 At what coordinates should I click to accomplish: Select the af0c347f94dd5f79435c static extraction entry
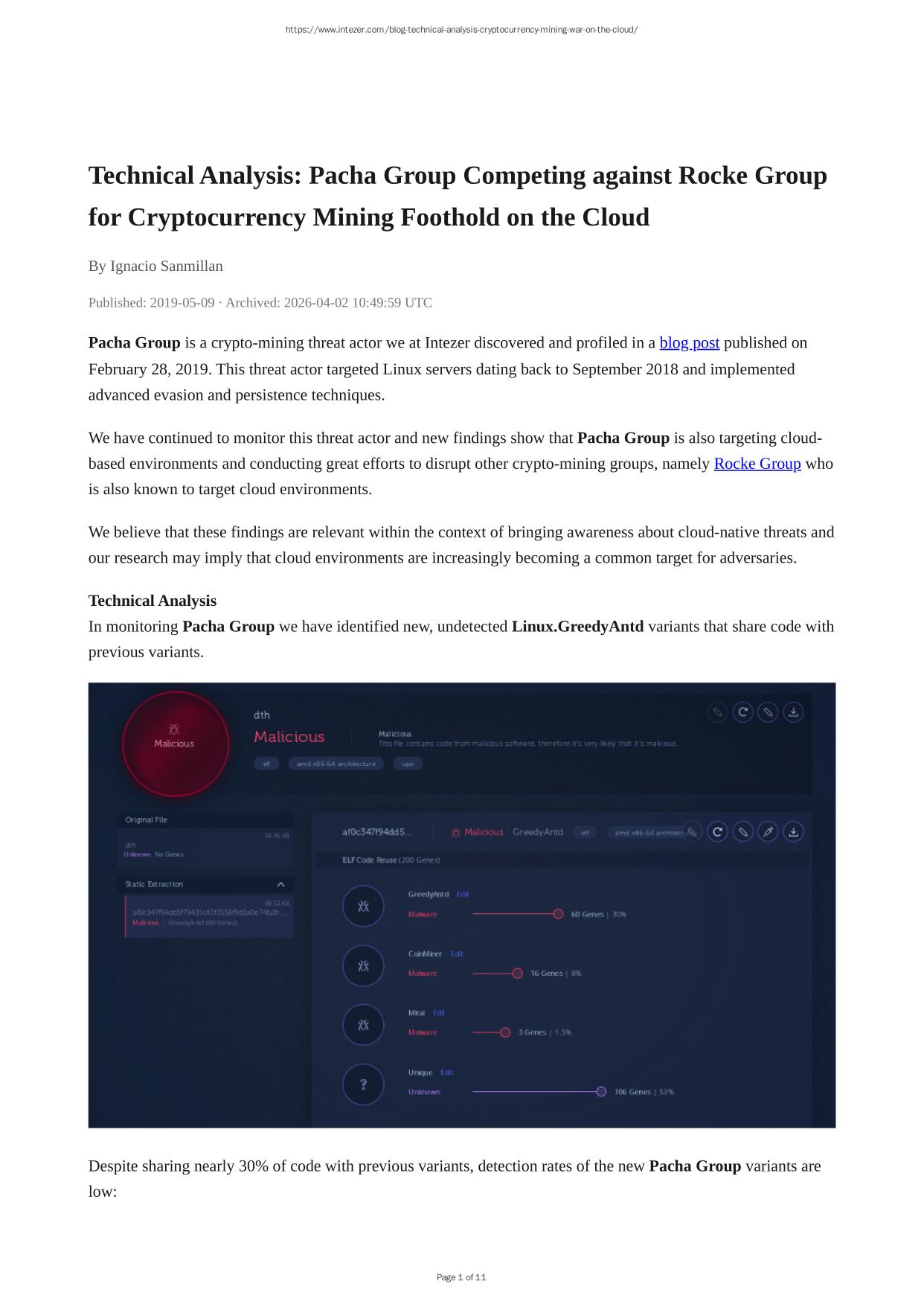(210, 916)
